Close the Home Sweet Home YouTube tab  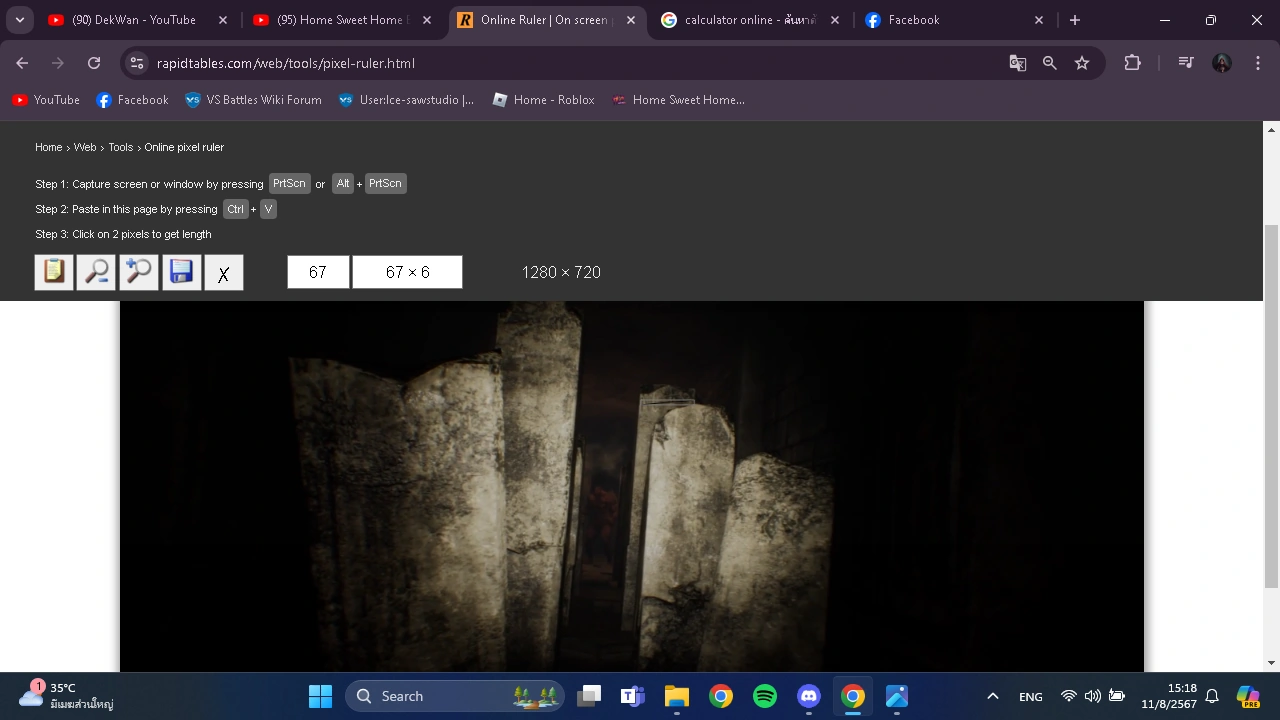(x=427, y=20)
